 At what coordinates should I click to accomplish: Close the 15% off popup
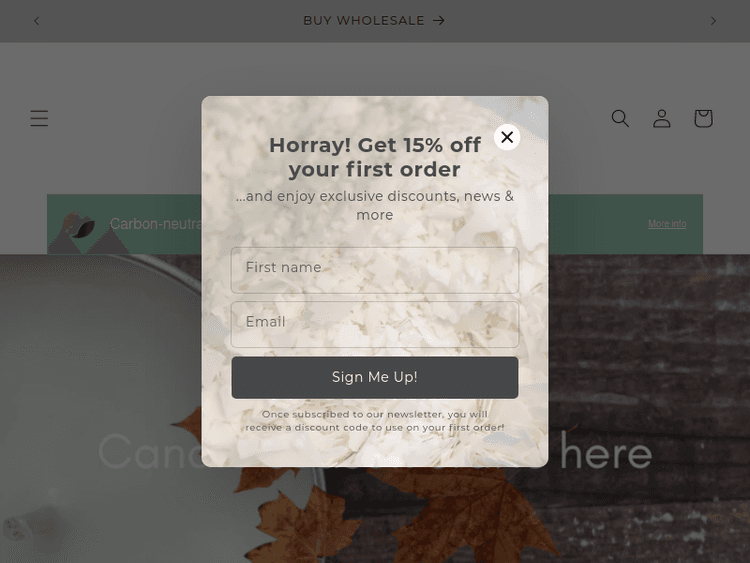[507, 137]
